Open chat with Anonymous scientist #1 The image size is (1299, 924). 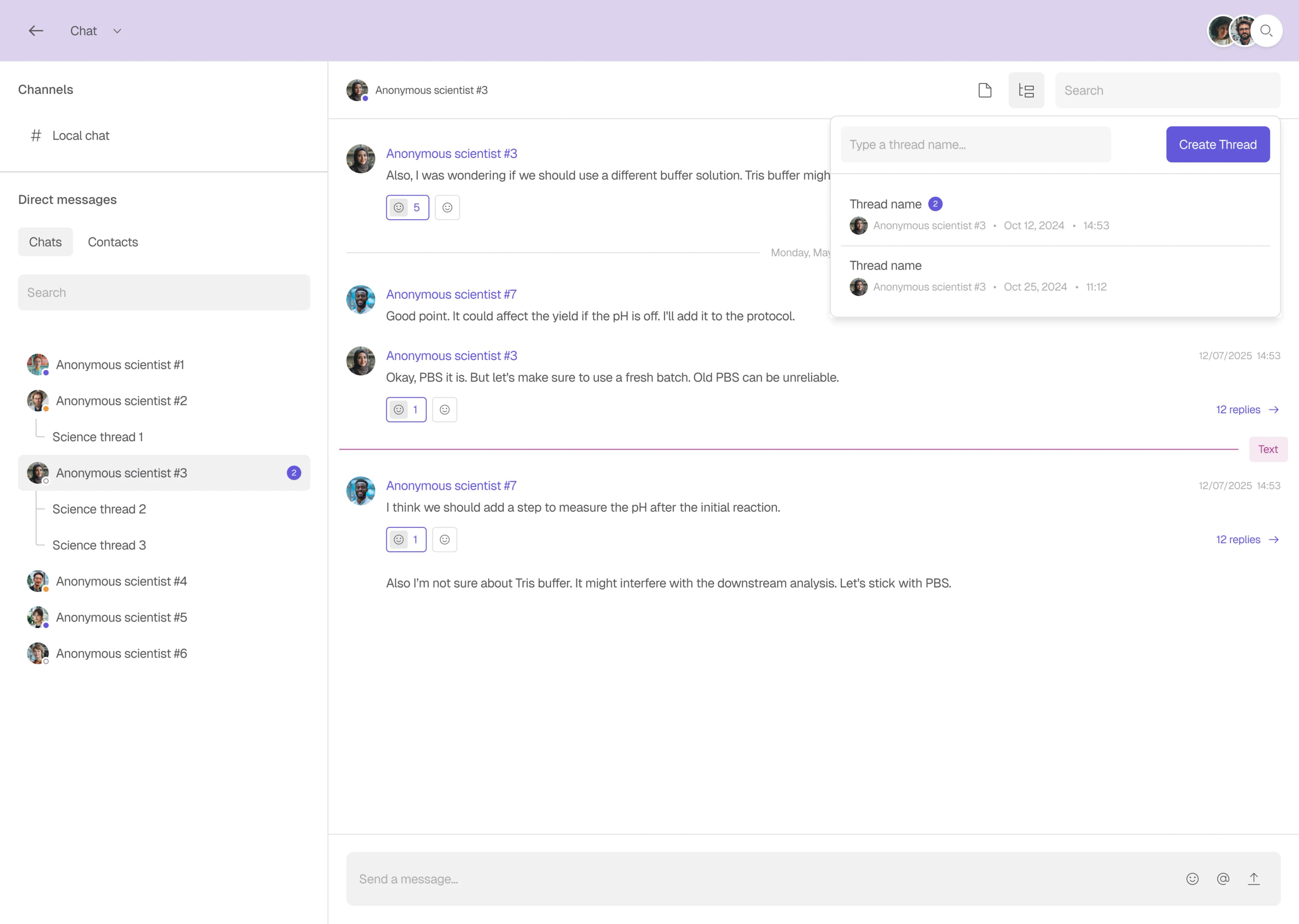pos(164,365)
